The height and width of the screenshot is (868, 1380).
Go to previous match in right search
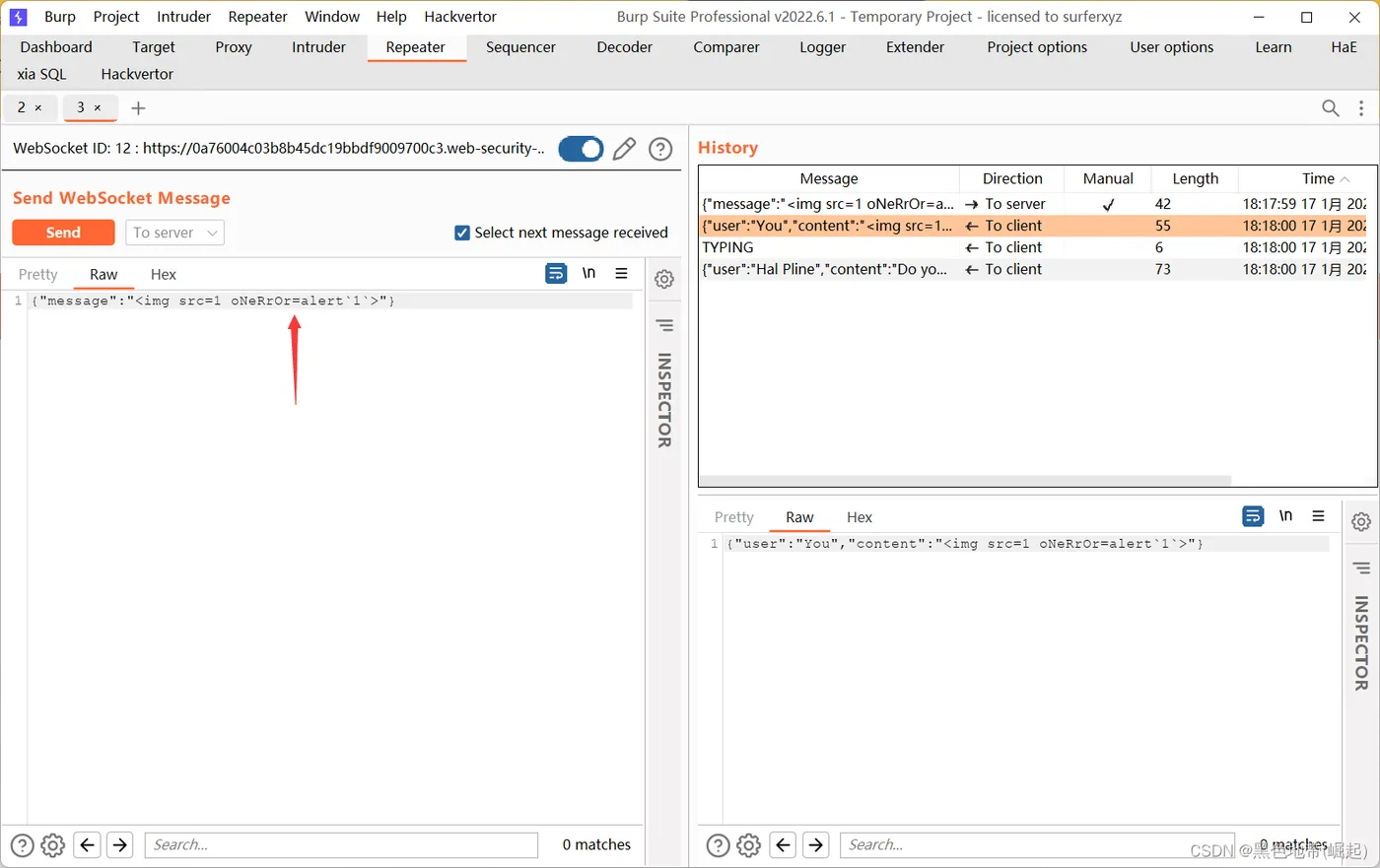coord(783,845)
